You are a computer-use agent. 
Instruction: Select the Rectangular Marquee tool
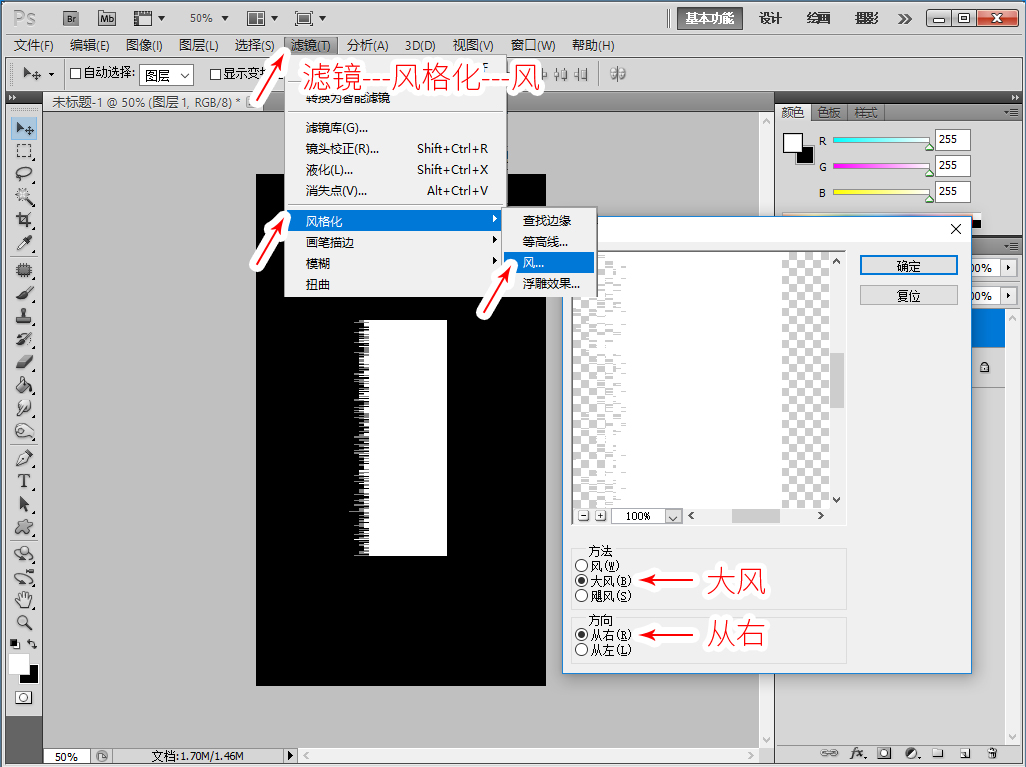[x=24, y=151]
